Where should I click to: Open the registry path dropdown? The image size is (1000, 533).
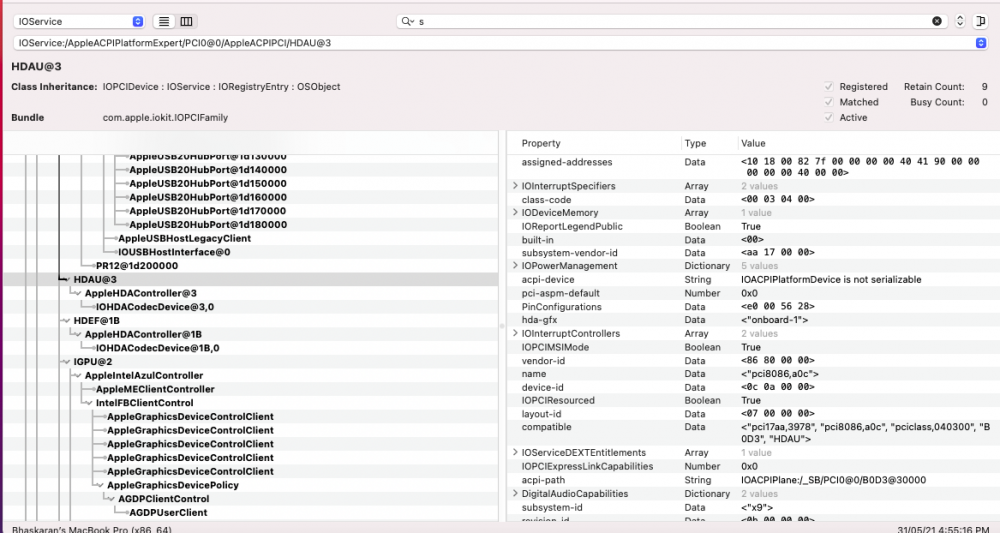(x=981, y=43)
